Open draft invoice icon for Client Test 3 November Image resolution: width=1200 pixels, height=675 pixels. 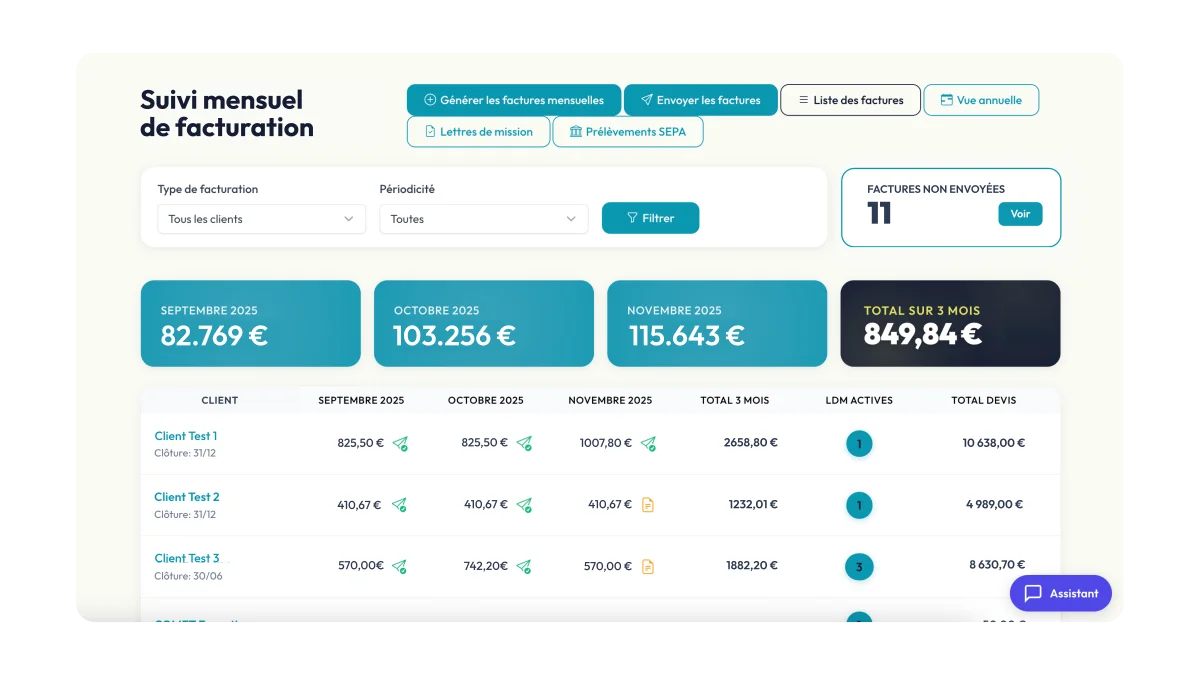(x=648, y=567)
